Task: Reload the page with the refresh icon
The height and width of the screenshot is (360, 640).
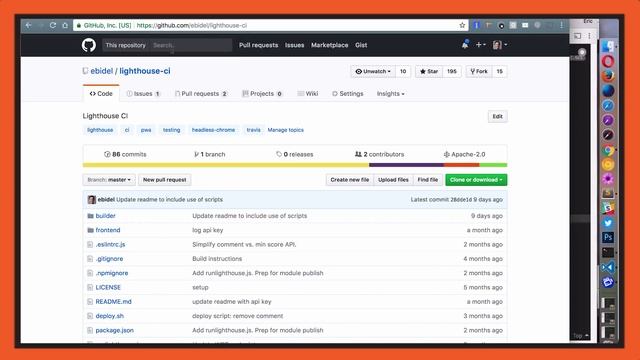Action: click(53, 25)
